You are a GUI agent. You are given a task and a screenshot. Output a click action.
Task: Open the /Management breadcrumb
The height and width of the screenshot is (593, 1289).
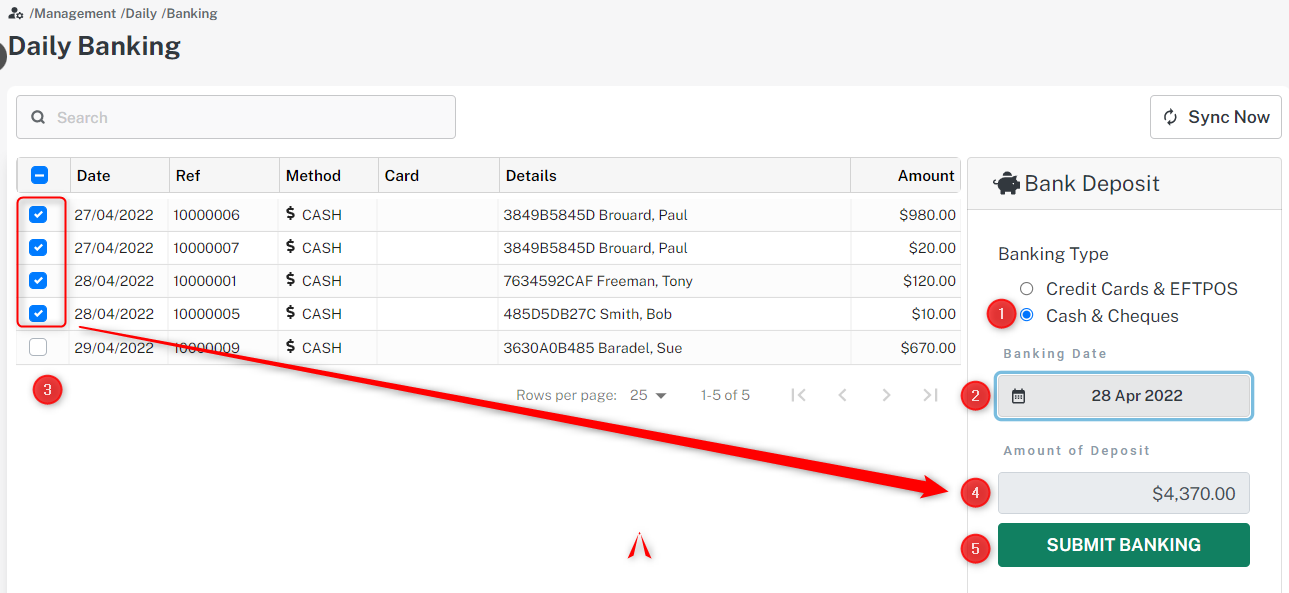pos(73,14)
